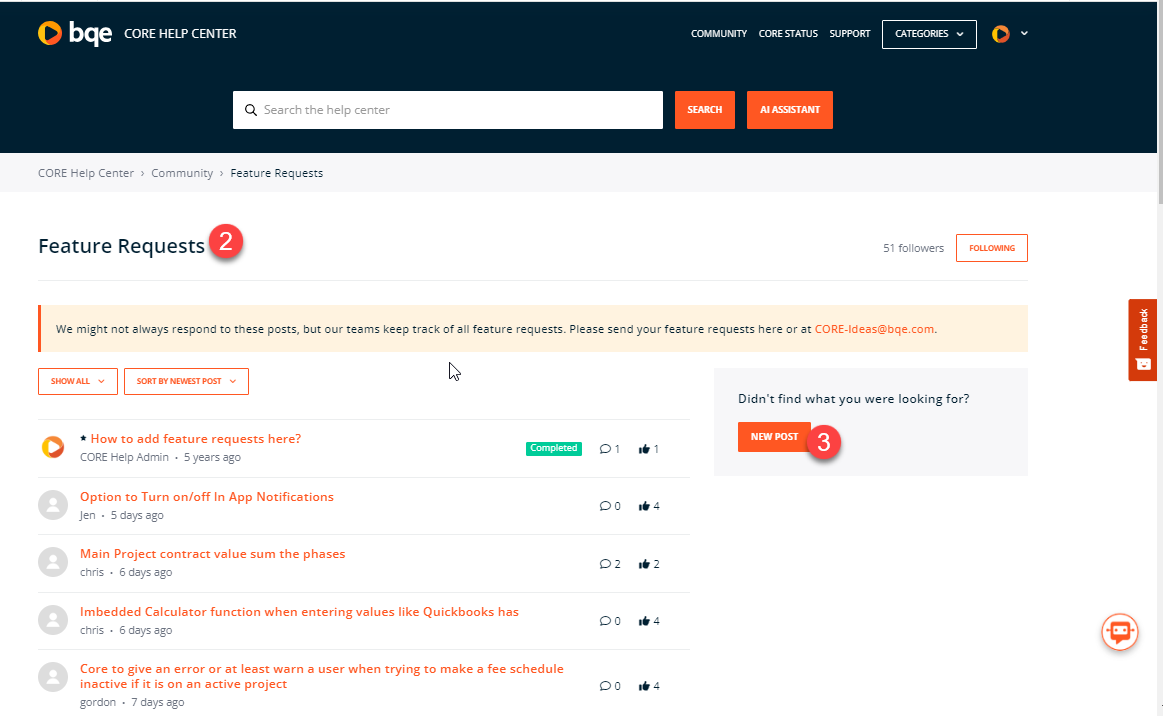Open 'Option to Turn on/off In App Notifications' post
The width and height of the screenshot is (1163, 716).
pyautogui.click(x=207, y=496)
